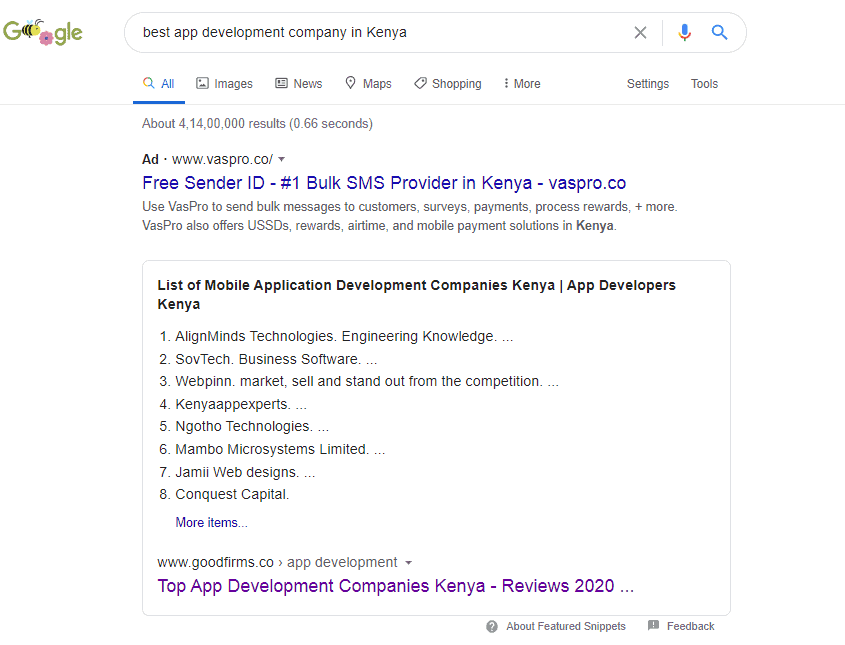Open search Tools
Image resolution: width=845 pixels, height=645 pixels.
704,84
